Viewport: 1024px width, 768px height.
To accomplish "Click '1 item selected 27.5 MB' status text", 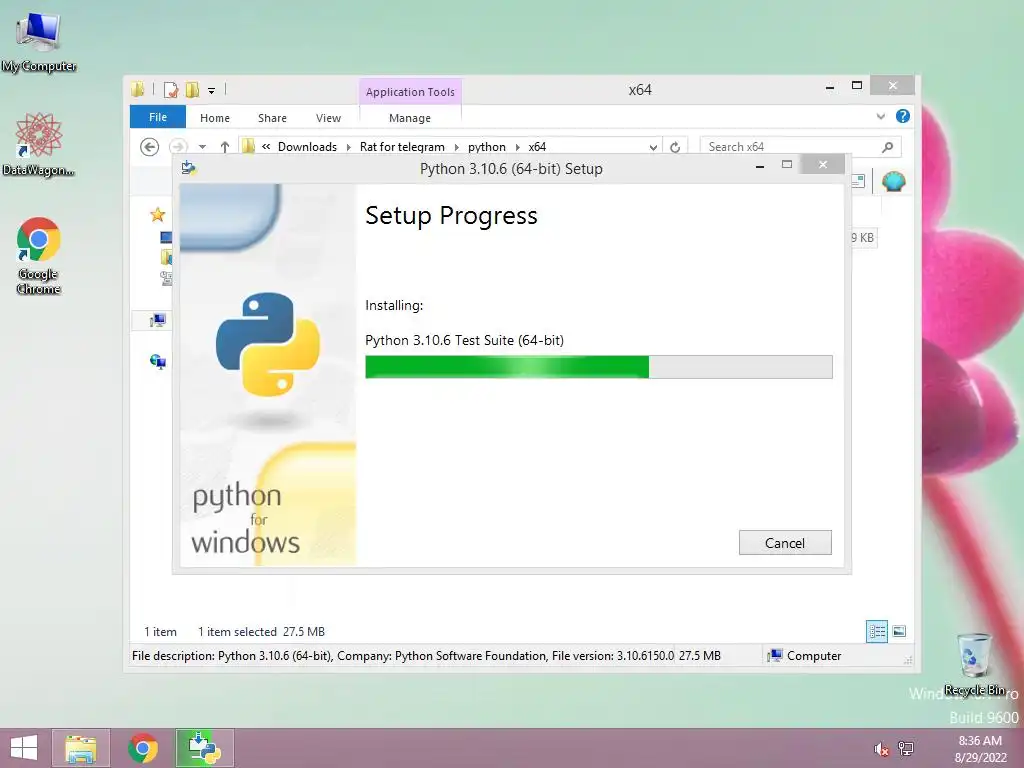I will (x=261, y=632).
